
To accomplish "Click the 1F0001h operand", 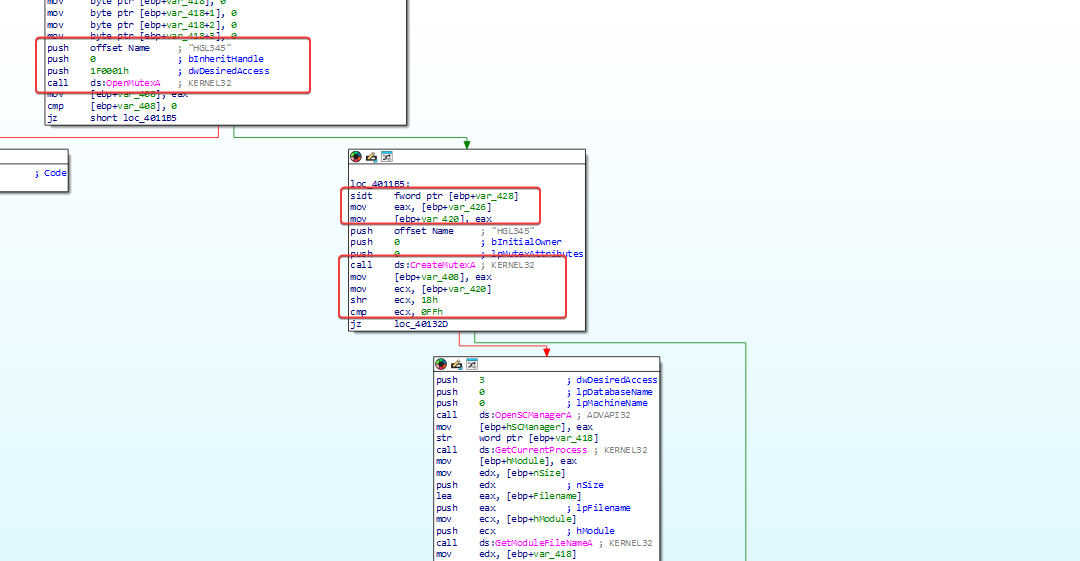I will (109, 71).
